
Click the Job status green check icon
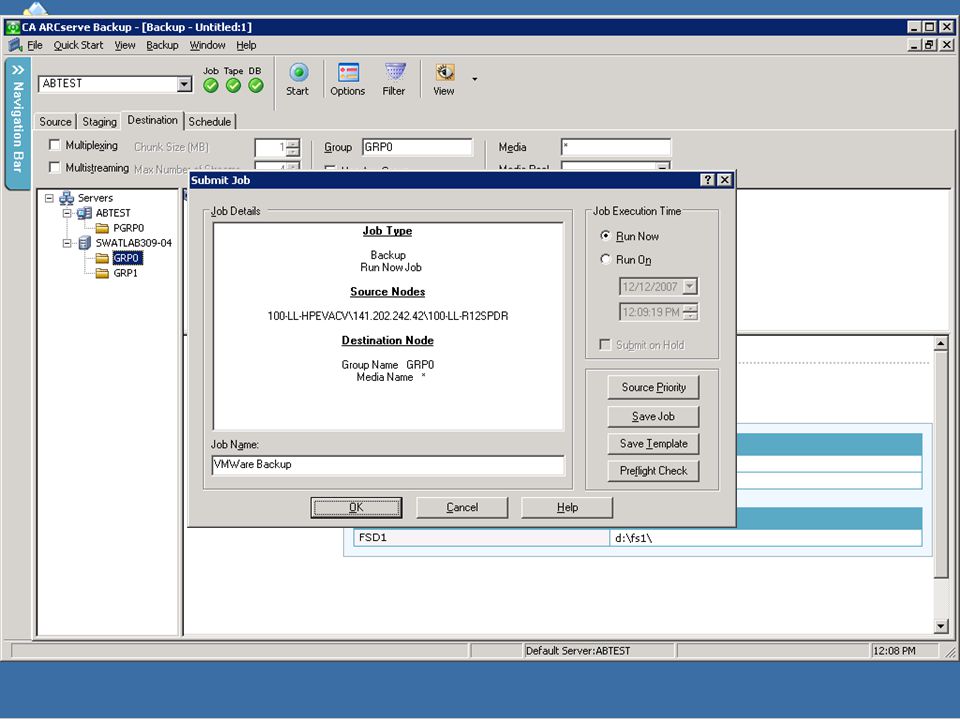coord(211,86)
